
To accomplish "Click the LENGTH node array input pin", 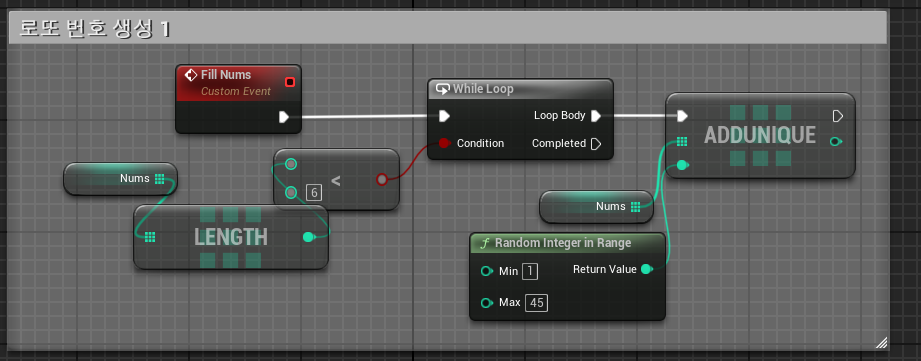I will 150,237.
